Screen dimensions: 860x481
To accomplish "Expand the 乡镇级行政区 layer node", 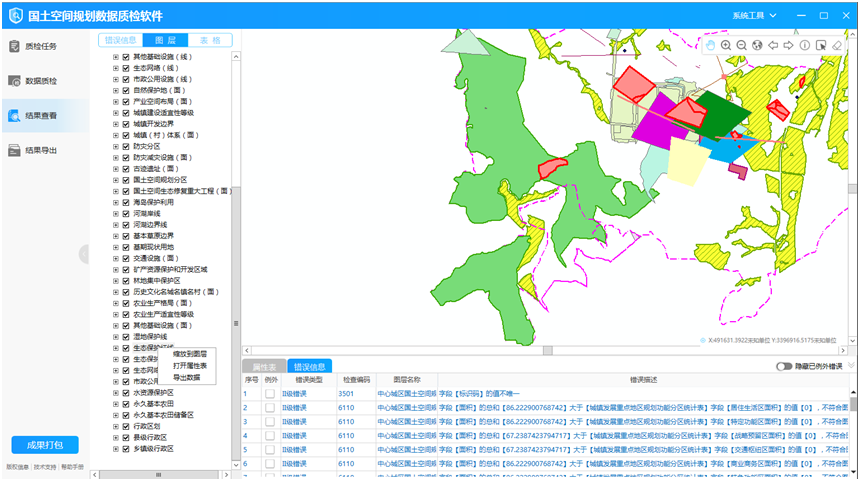I will pyautogui.click(x=116, y=449).
